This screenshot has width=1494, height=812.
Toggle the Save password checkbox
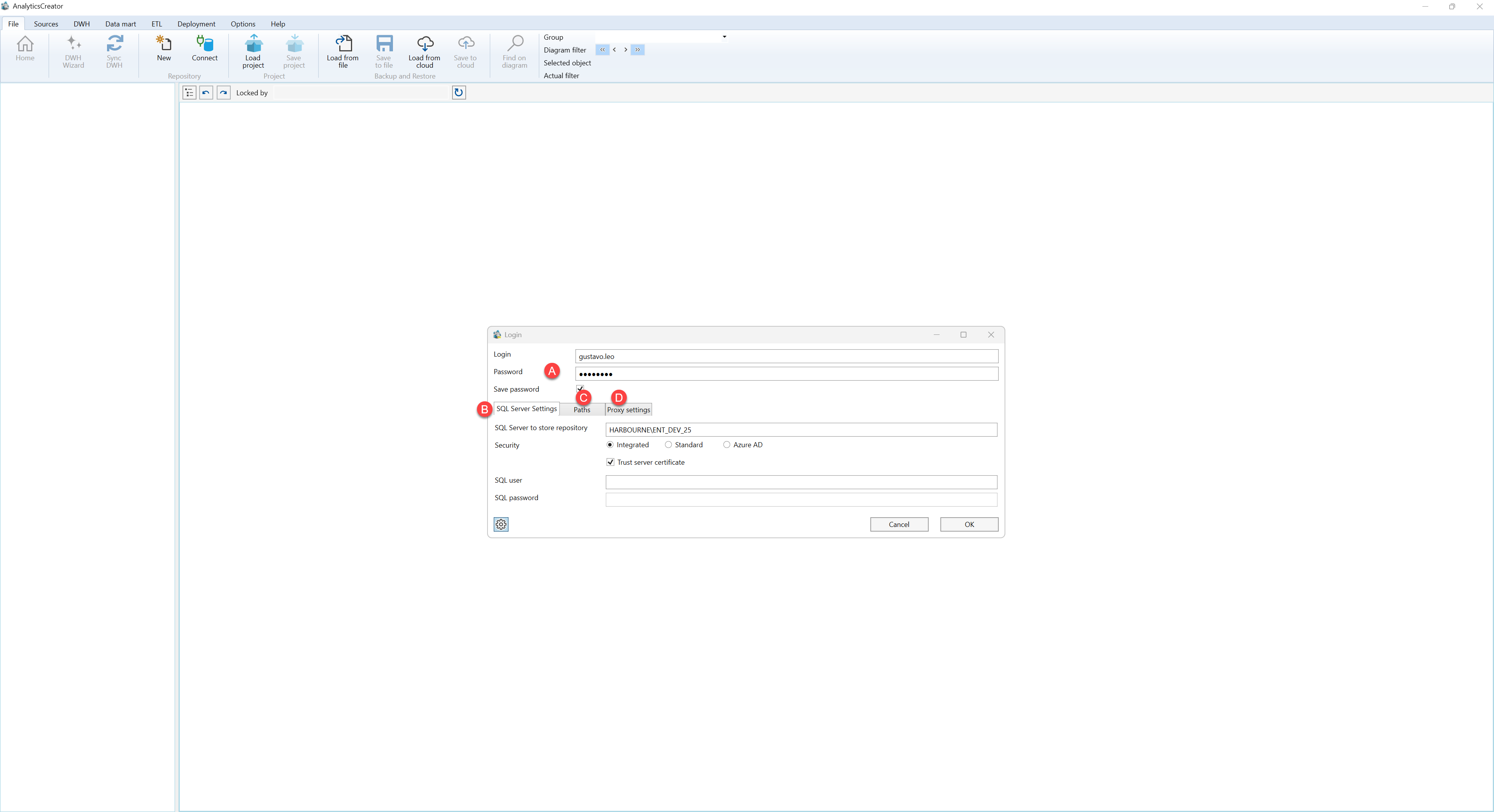580,389
